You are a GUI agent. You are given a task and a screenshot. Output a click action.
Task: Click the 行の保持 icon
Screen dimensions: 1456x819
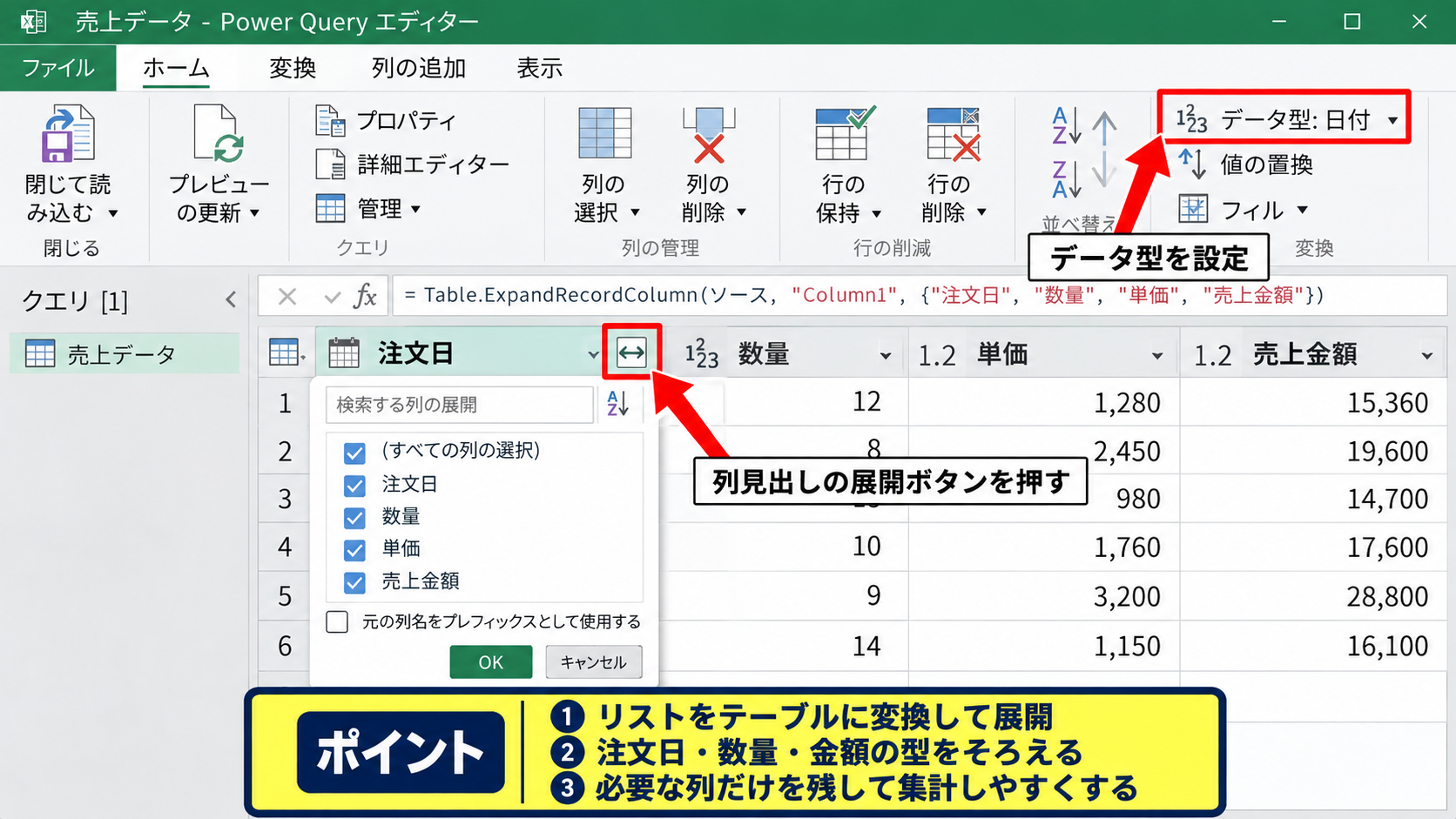[x=845, y=133]
